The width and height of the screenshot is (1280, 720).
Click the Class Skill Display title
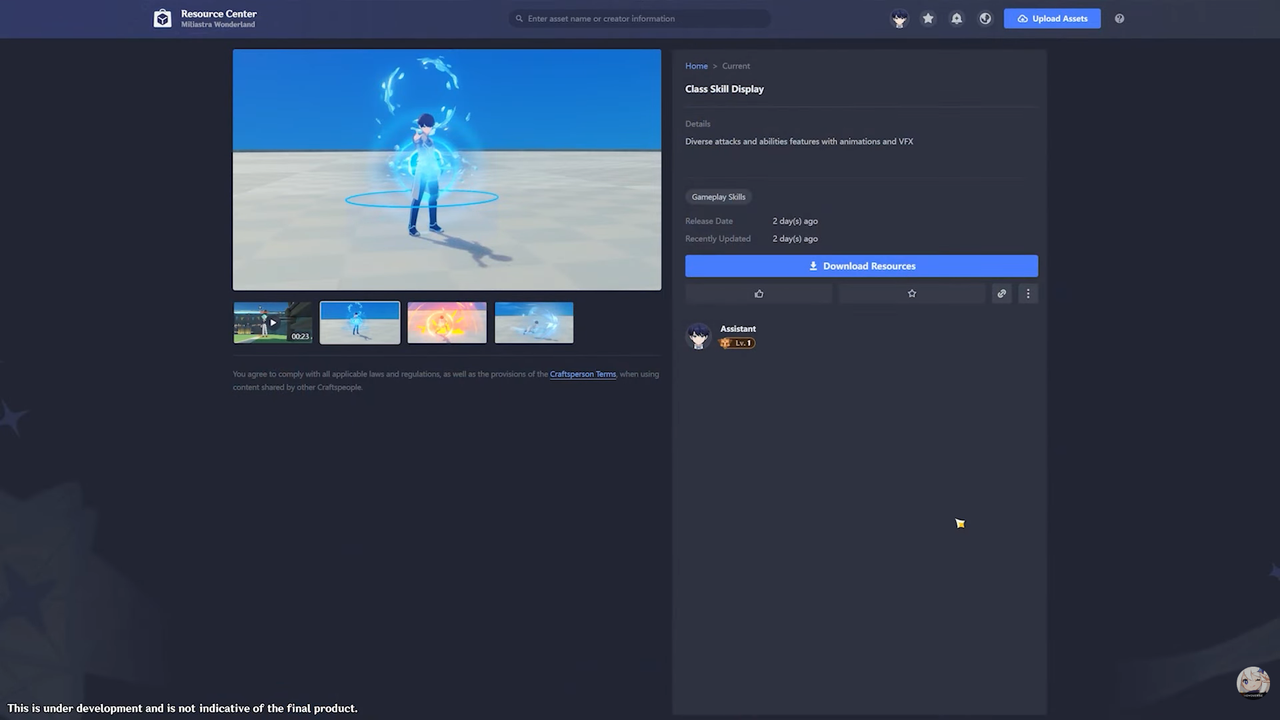click(x=724, y=89)
